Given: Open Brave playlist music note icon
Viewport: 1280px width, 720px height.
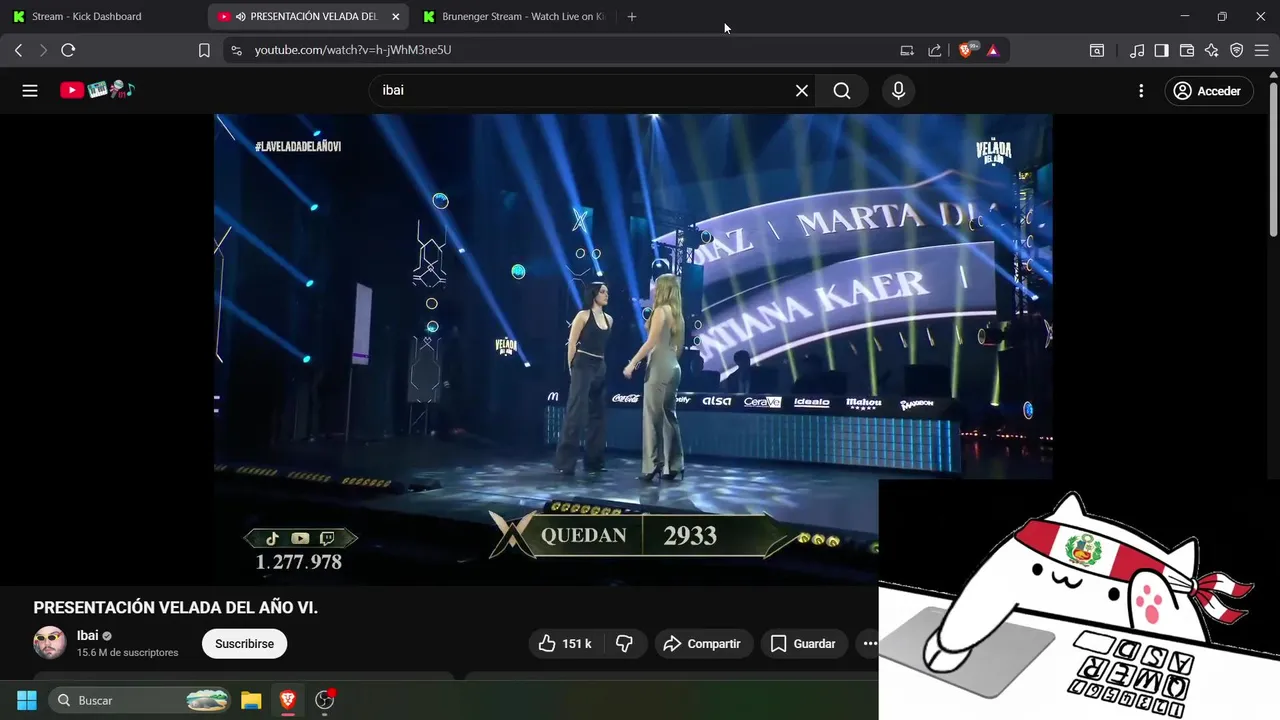Looking at the screenshot, I should 1137,50.
